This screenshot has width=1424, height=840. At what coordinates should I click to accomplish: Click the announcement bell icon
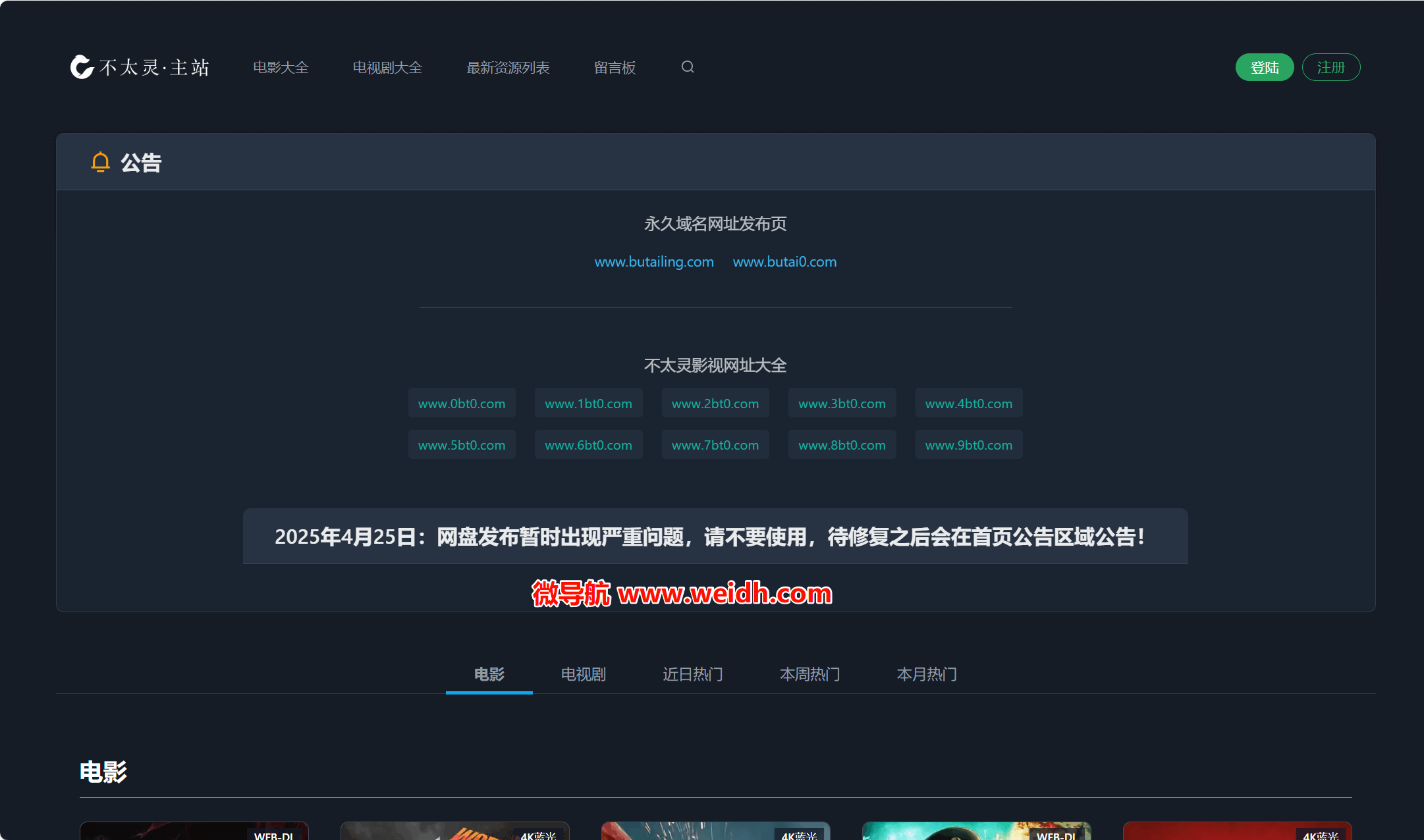tap(100, 162)
